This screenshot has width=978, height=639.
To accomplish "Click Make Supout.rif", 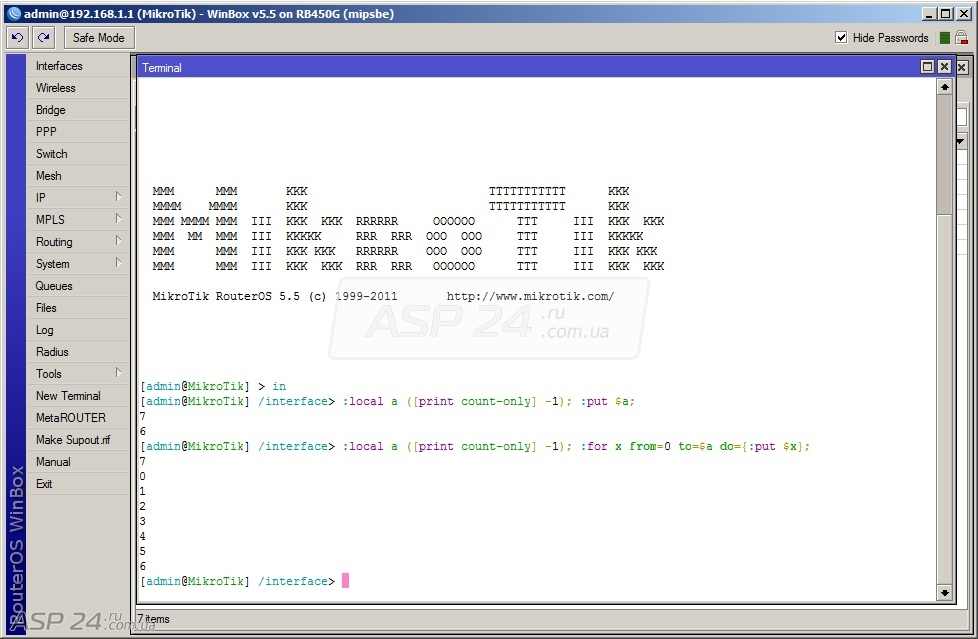I will click(79, 440).
